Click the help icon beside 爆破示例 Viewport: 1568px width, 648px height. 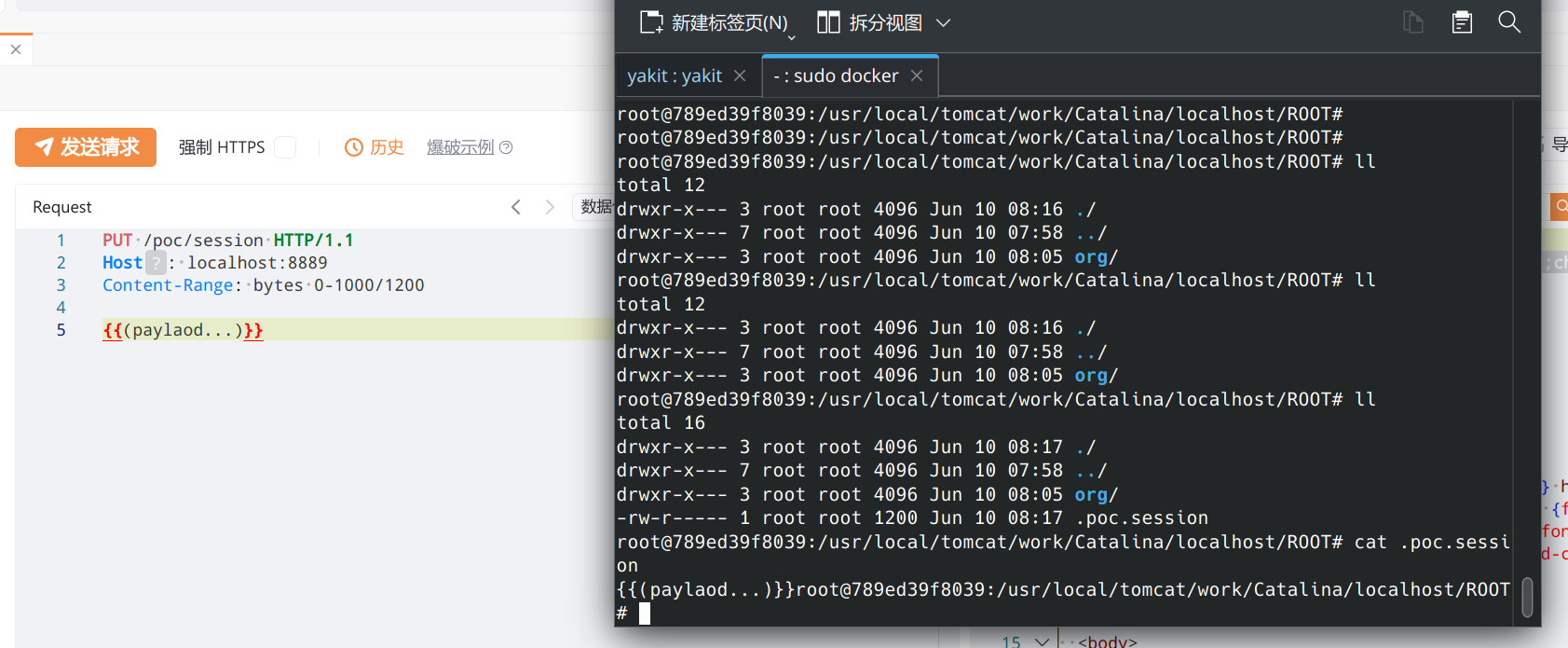506,147
